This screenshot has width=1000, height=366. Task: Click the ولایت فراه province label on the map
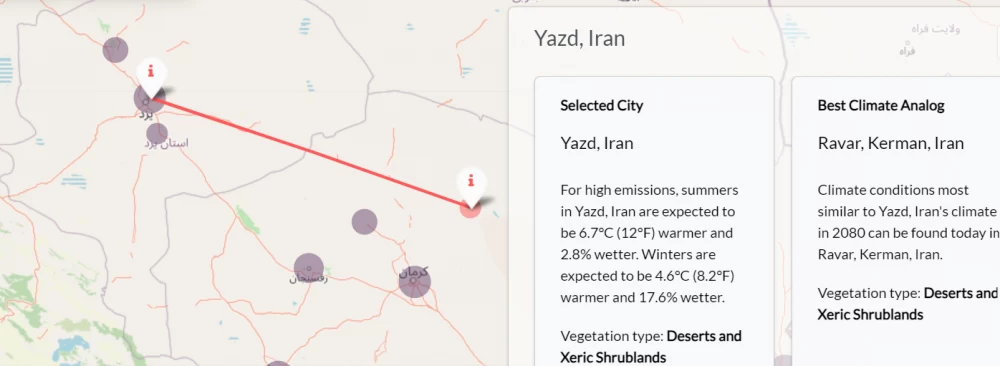point(936,29)
